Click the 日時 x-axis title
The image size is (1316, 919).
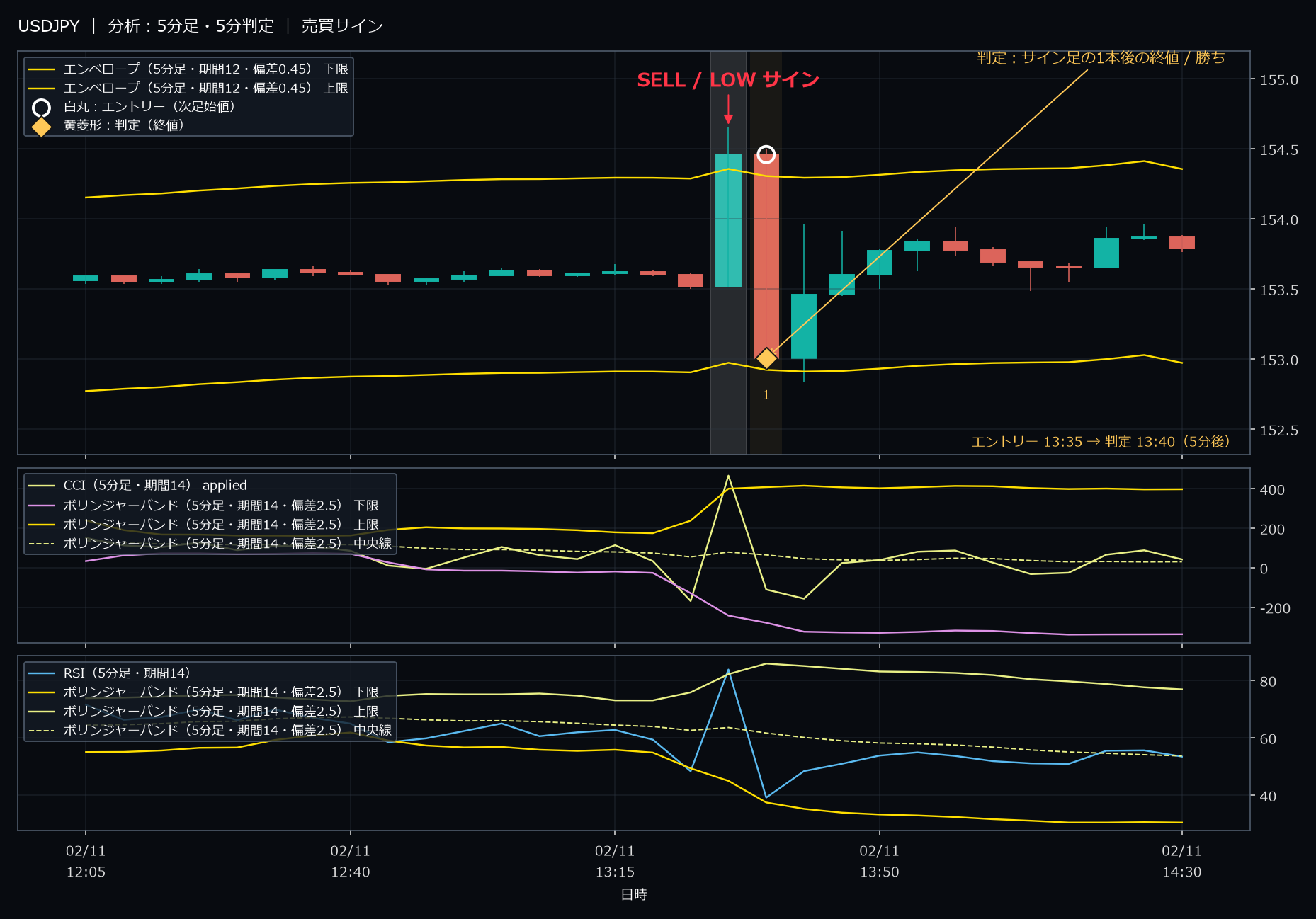(x=634, y=895)
